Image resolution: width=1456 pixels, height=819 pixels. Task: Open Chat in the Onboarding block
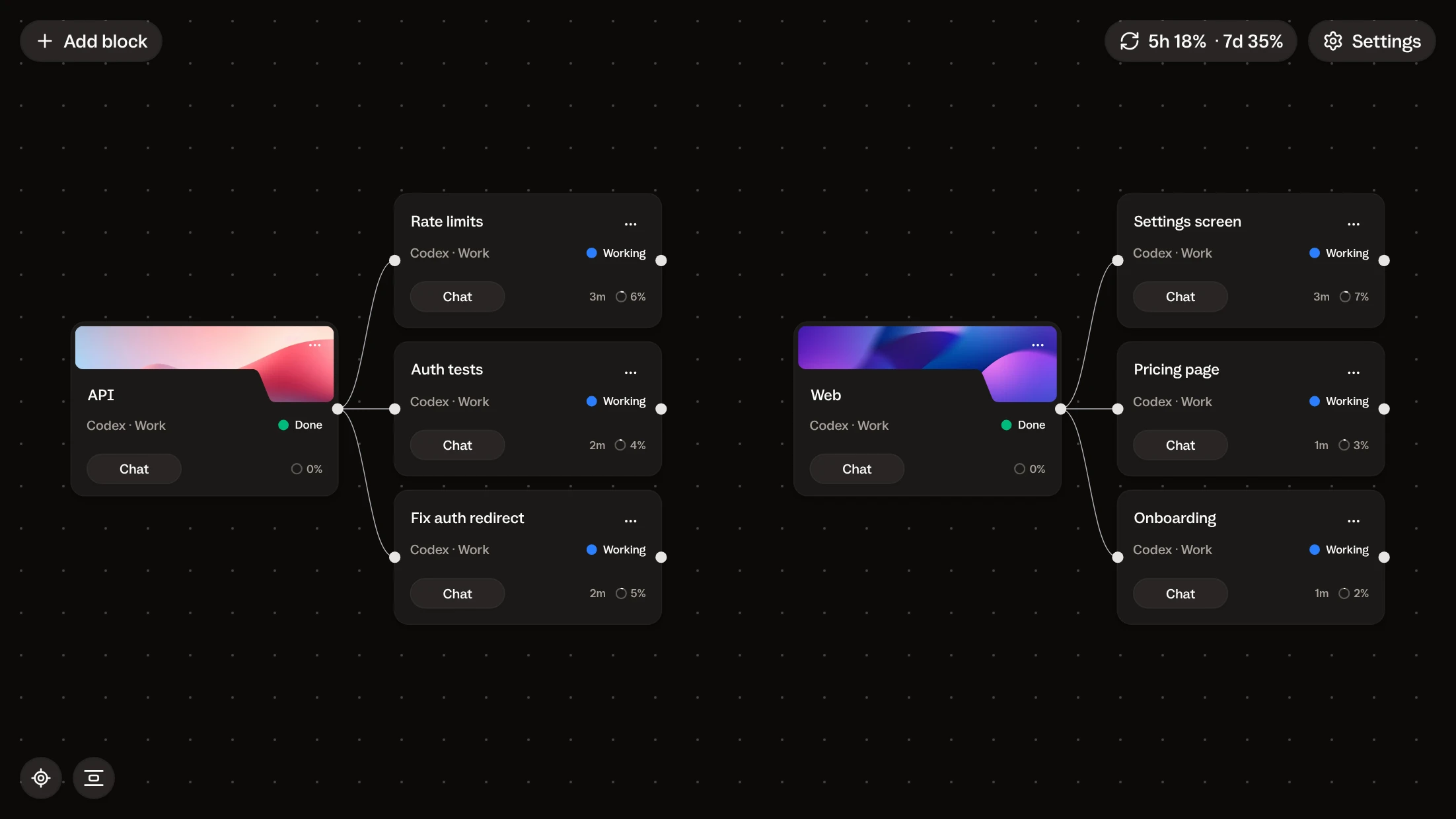click(1181, 594)
